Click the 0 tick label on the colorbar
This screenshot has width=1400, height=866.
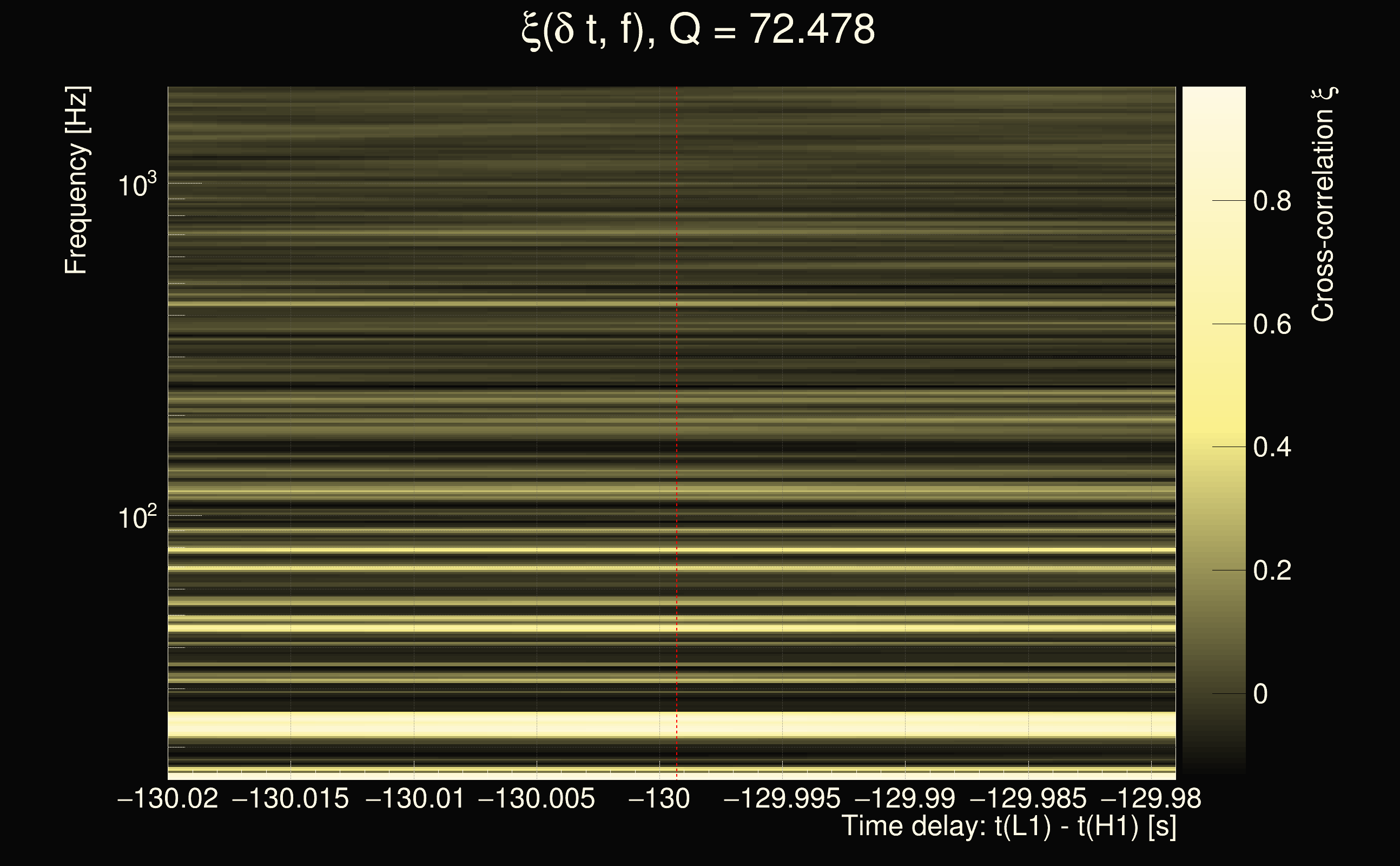click(x=1260, y=693)
